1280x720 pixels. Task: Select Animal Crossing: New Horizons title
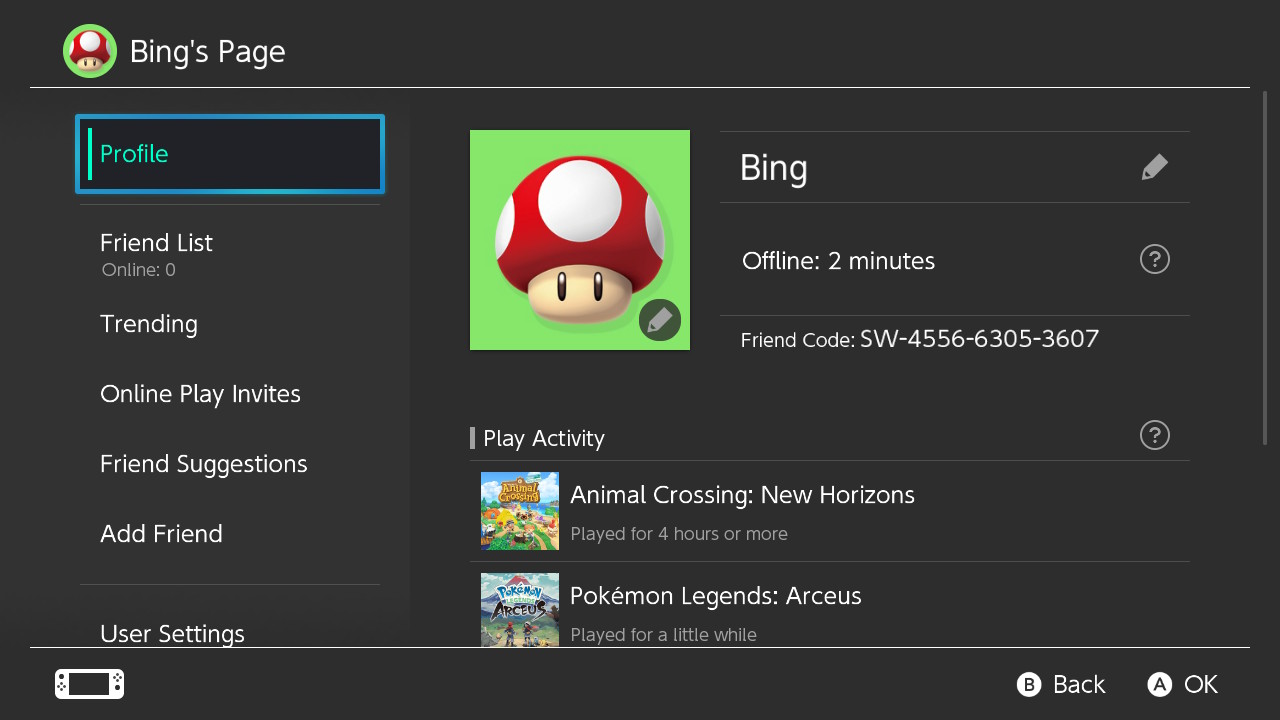click(x=742, y=495)
